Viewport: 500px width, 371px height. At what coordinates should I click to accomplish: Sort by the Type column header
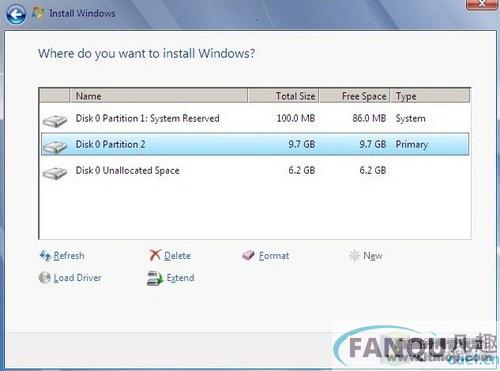(430, 96)
